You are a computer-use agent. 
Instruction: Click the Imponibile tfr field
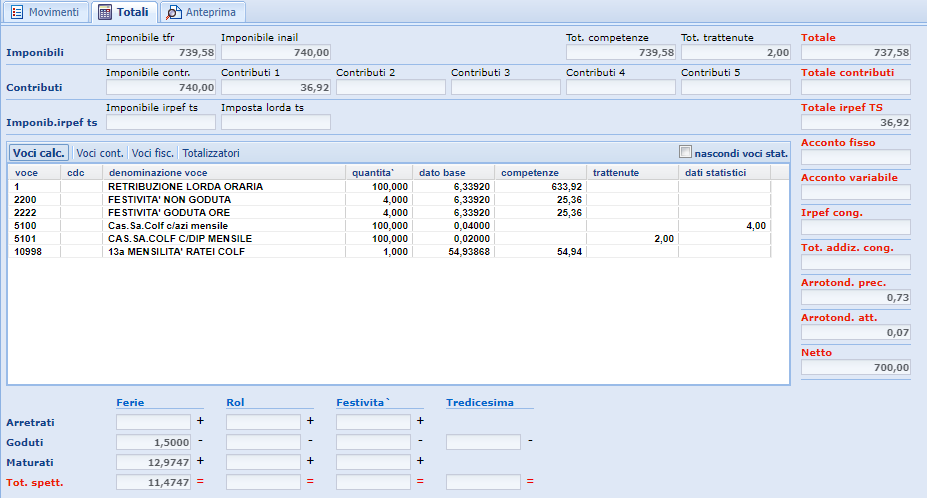click(x=161, y=53)
